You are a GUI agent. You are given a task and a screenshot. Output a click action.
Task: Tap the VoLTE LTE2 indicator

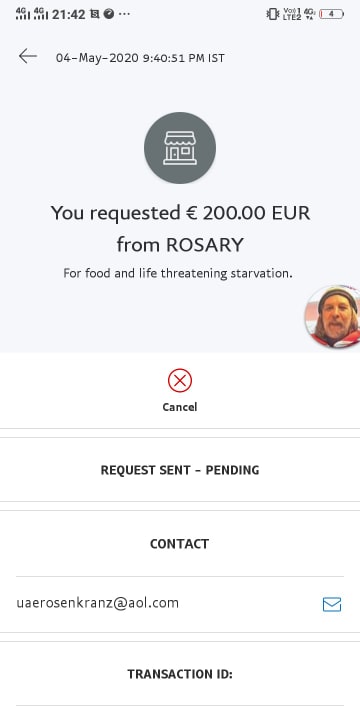tap(292, 14)
